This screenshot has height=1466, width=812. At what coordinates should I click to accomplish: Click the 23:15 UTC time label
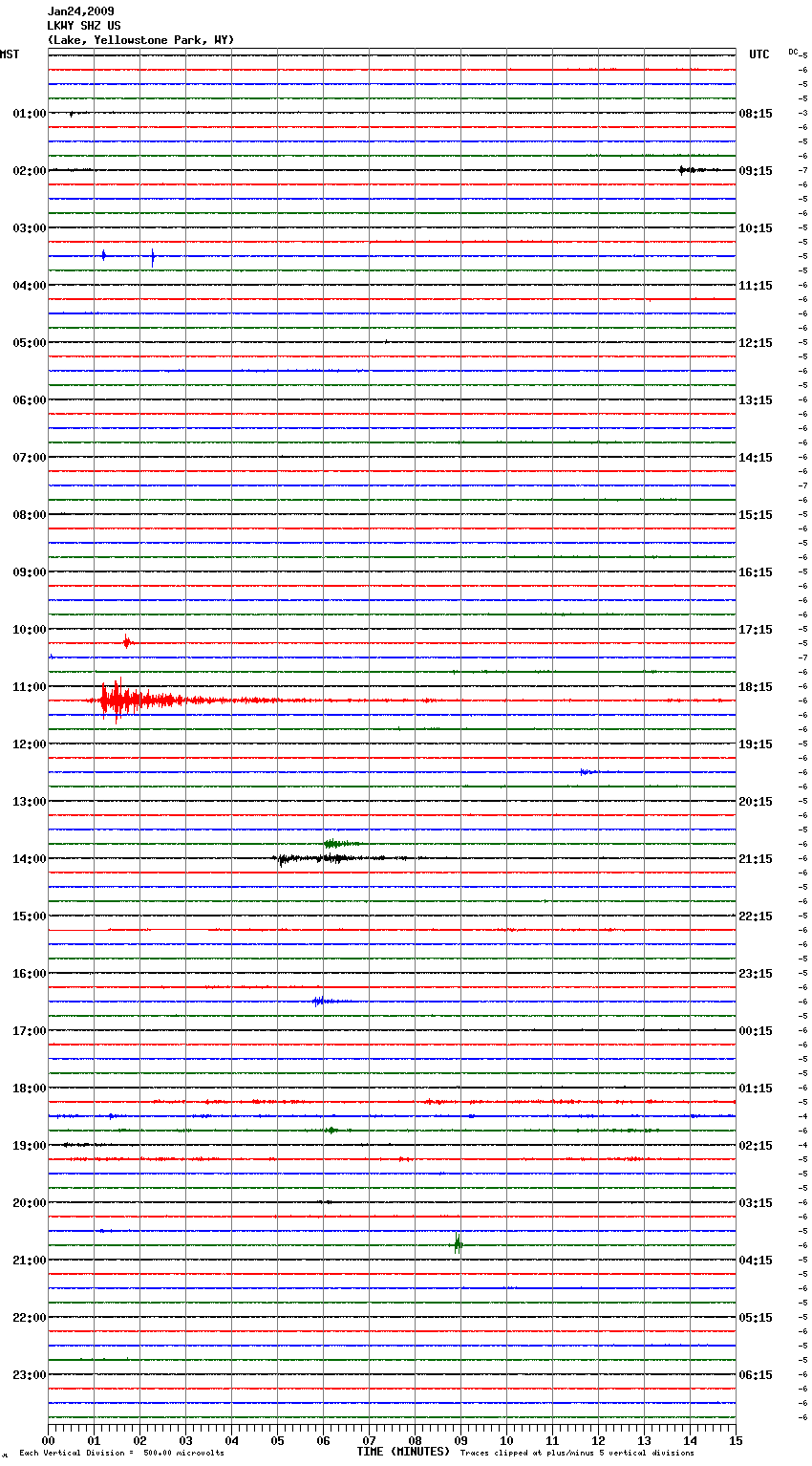coord(756,974)
